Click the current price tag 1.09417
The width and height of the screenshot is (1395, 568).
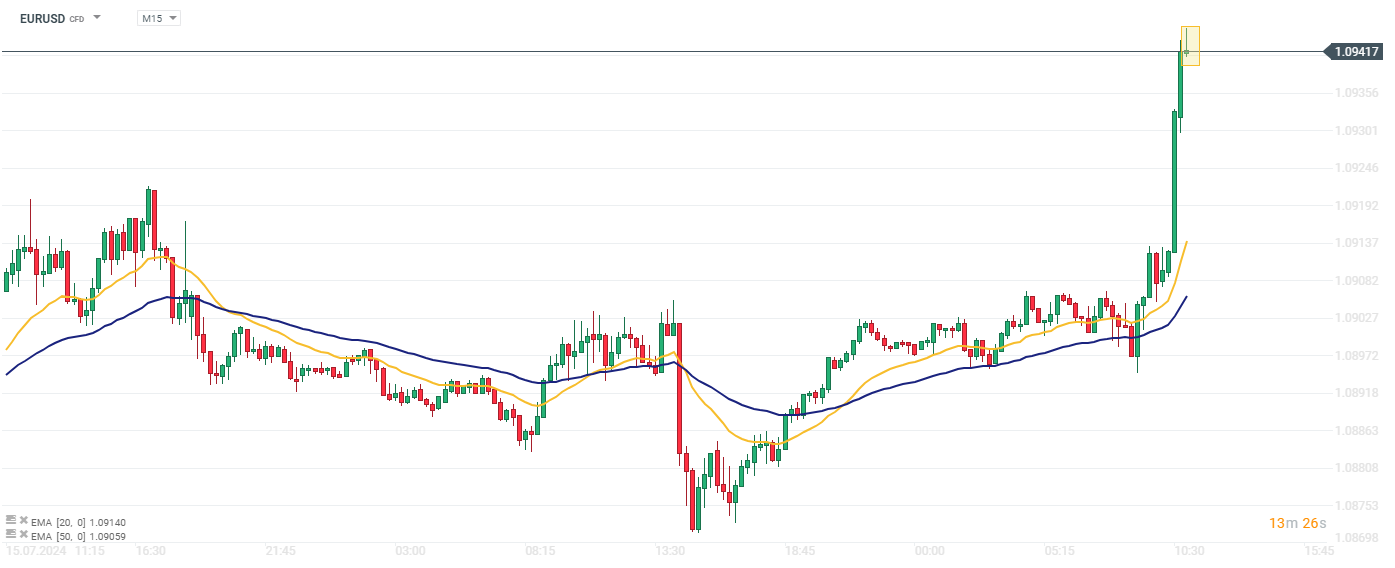click(1356, 51)
